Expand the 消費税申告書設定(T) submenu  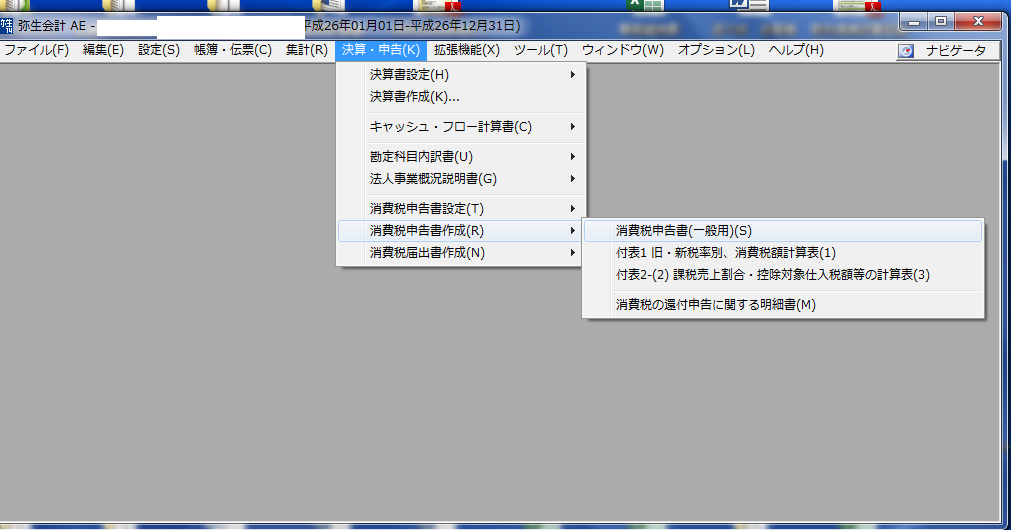pos(427,209)
